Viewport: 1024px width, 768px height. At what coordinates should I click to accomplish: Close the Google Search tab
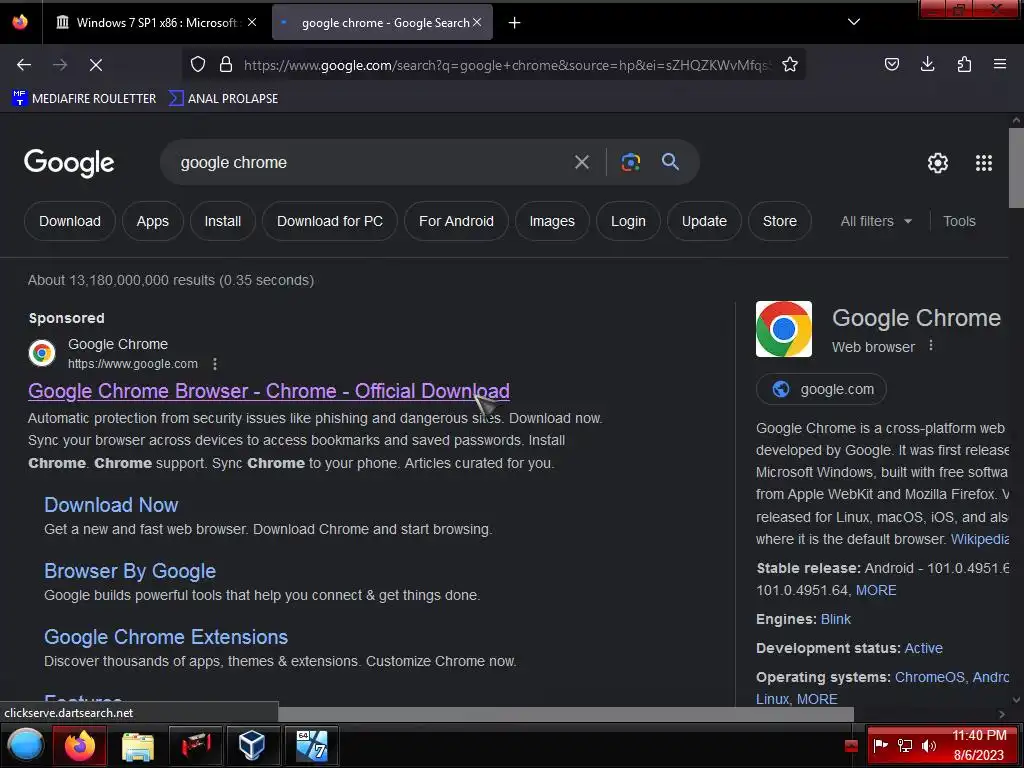[477, 22]
